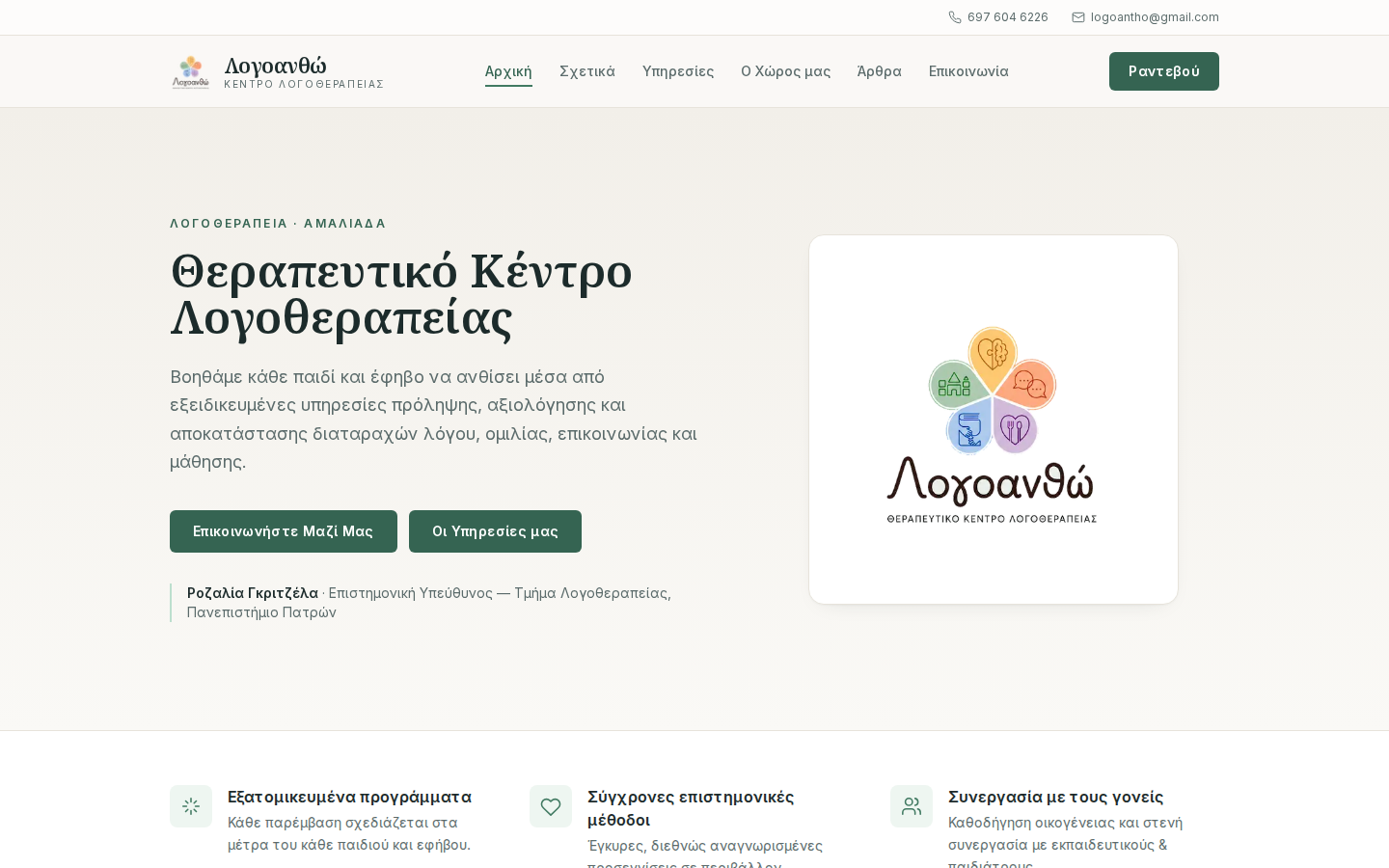This screenshot has width=1389, height=868.
Task: Click the Εξατομικευμένα προγράμματα title
Action: coord(349,797)
